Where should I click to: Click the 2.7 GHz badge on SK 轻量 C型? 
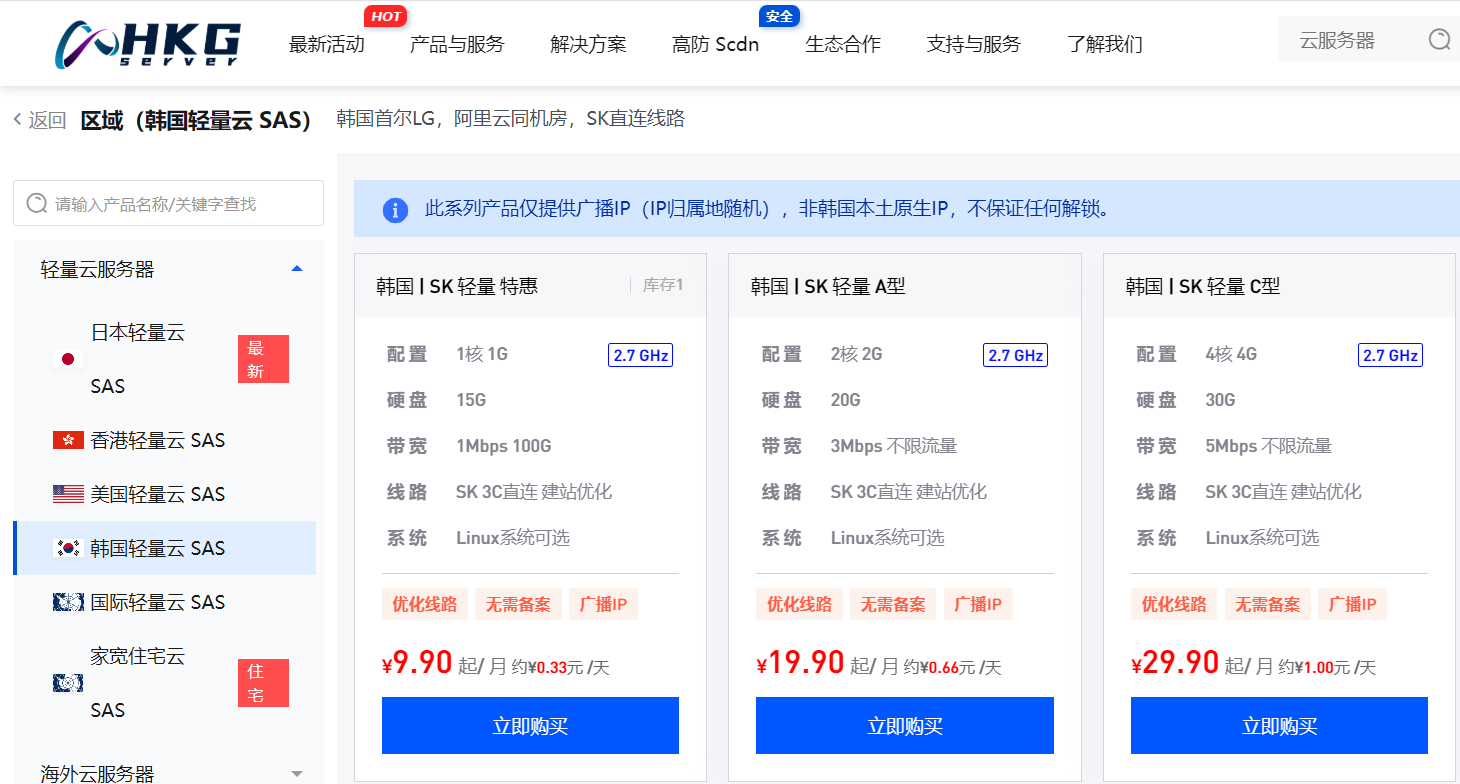1390,355
